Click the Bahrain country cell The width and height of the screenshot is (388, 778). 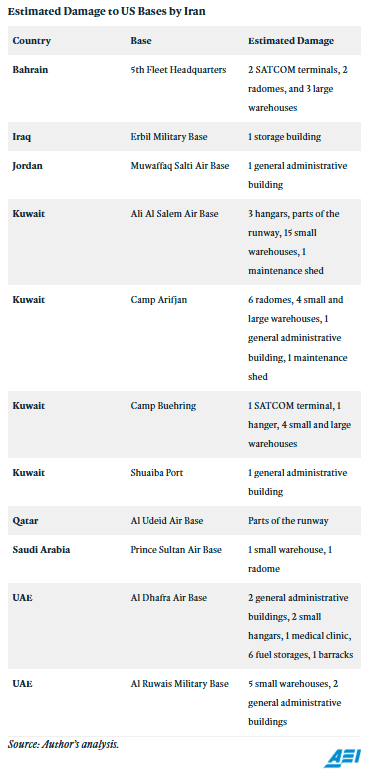30,69
